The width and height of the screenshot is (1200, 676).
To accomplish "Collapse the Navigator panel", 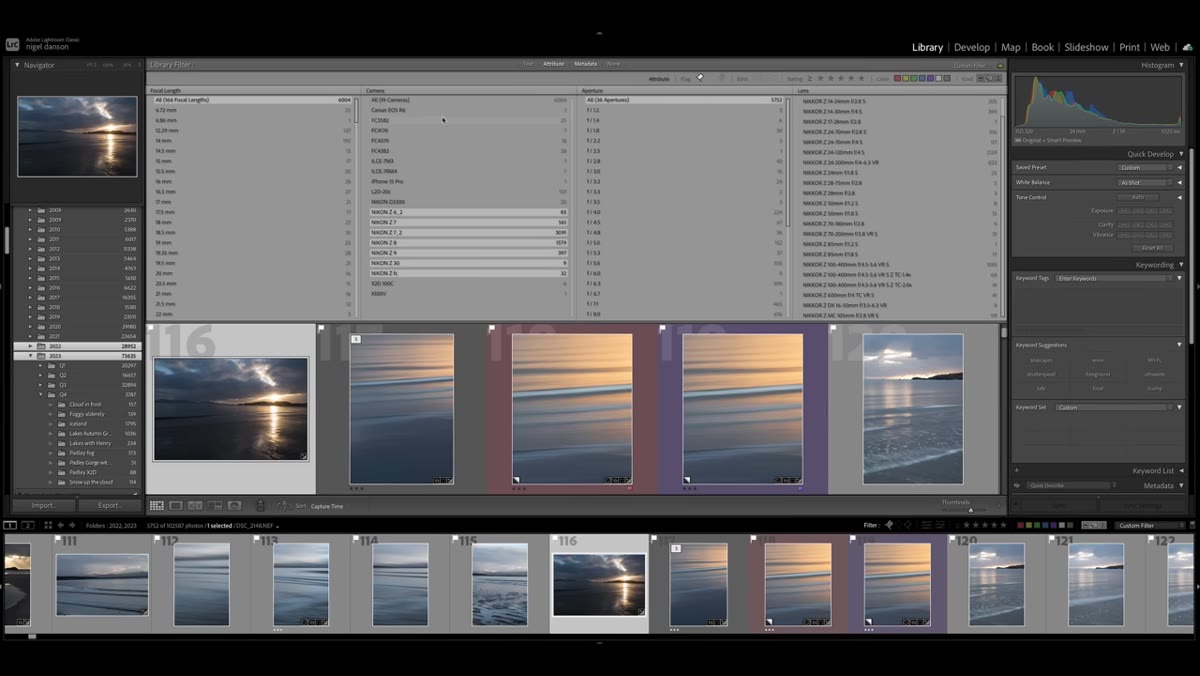I will coord(17,65).
